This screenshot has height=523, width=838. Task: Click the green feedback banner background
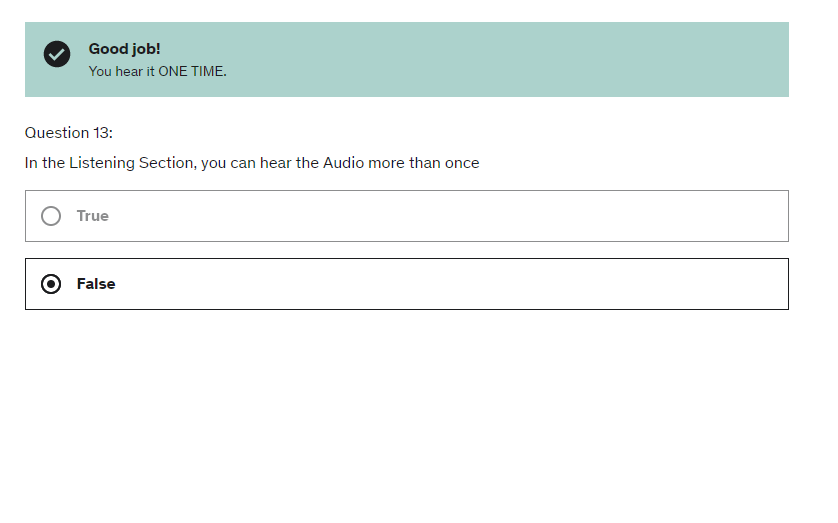[500, 60]
